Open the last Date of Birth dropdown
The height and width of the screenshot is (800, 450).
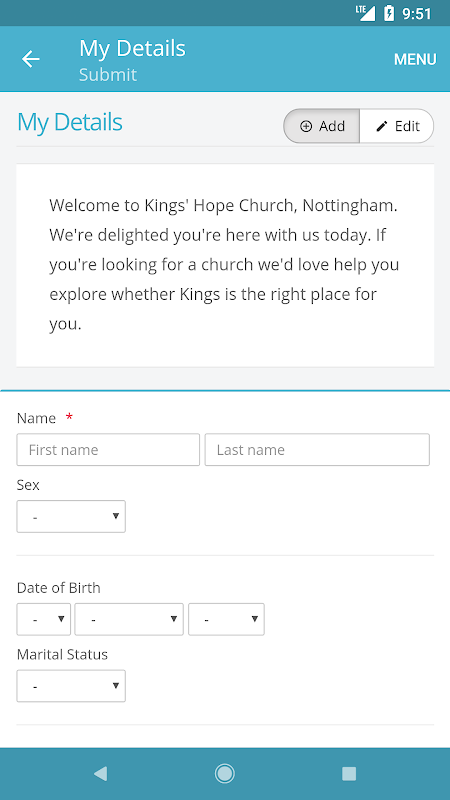tap(226, 619)
